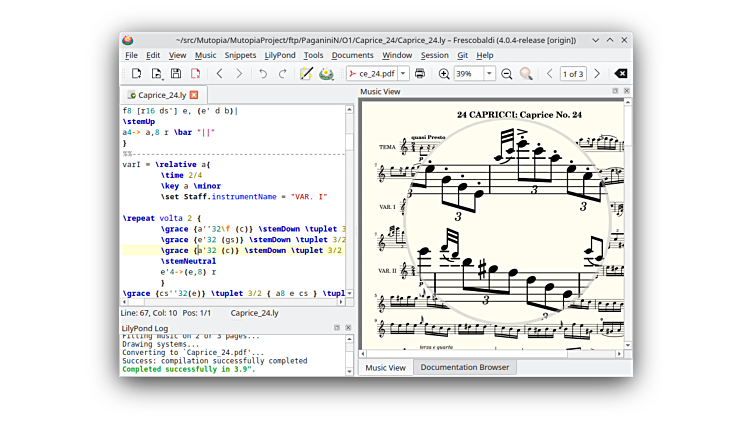Screen dimensions: 752x423
Task: Float the Music View panel
Action: [x=615, y=91]
